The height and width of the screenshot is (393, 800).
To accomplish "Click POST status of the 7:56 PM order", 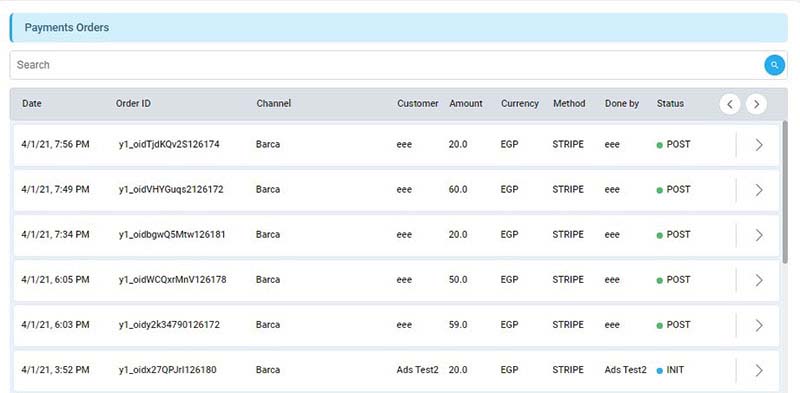I will pos(673,144).
